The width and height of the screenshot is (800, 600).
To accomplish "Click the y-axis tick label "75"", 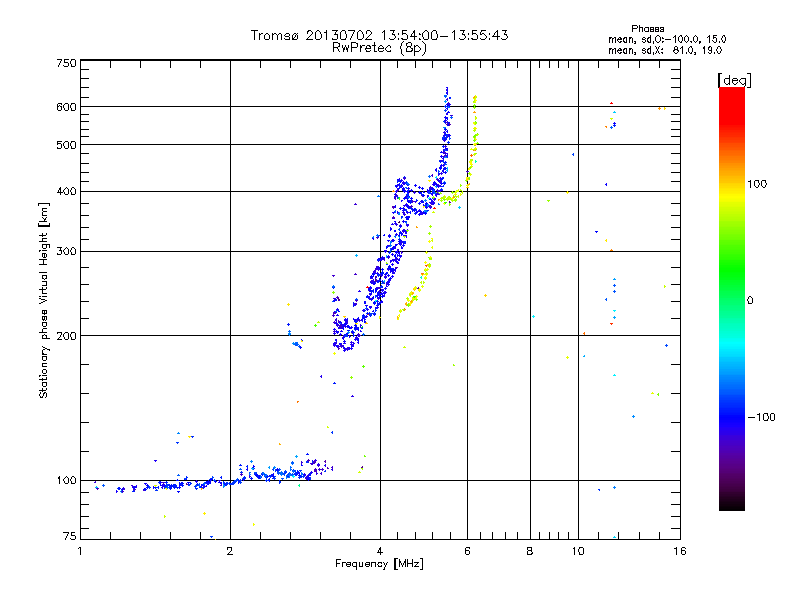I will point(70,536).
